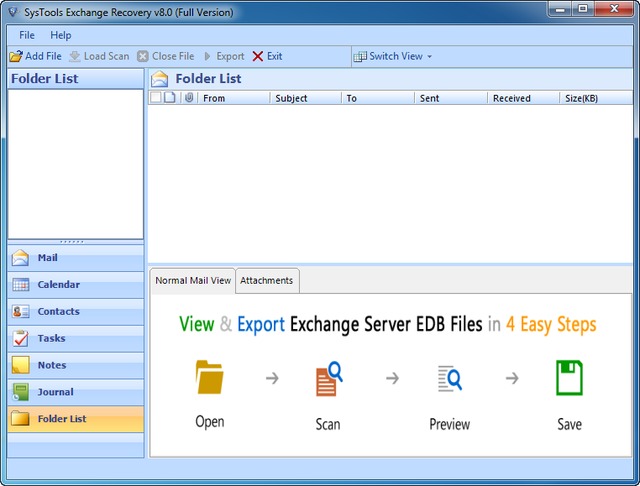Click the Add File toolbar icon

click(16, 57)
